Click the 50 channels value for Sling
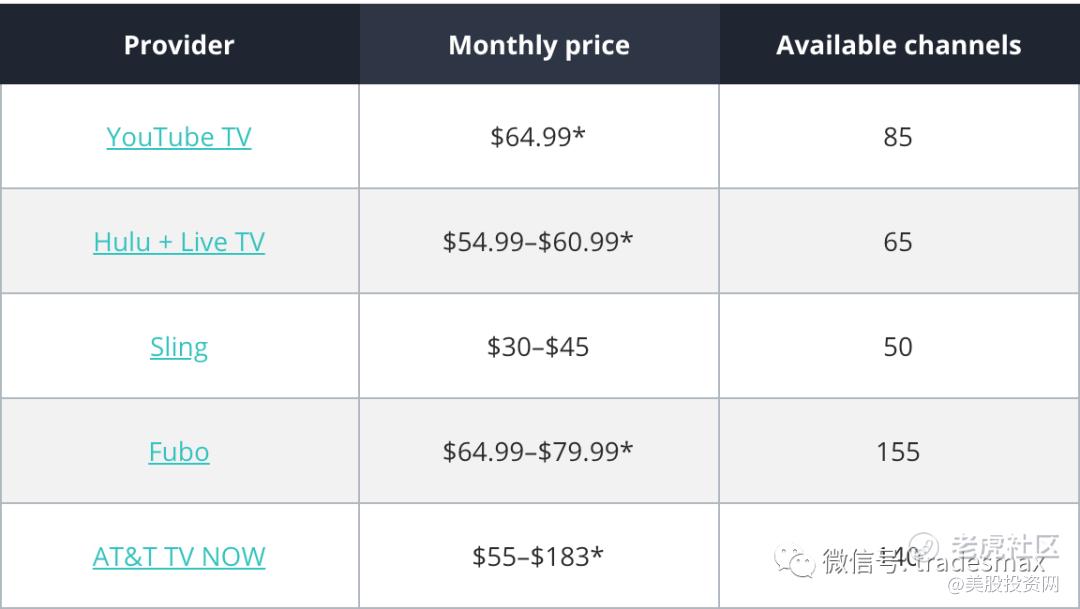This screenshot has width=1080, height=609. (x=898, y=347)
